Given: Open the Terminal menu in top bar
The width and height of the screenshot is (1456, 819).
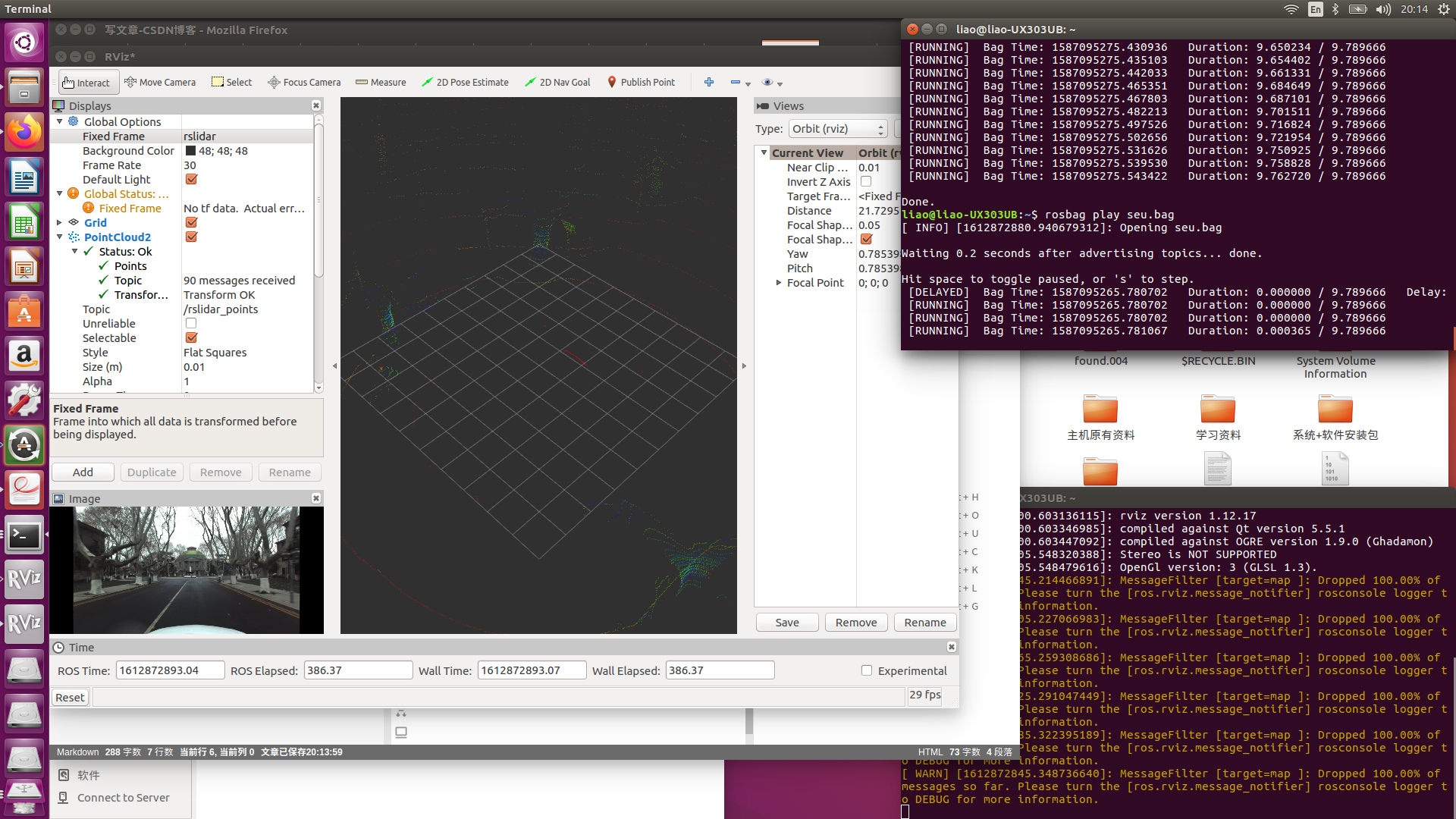Looking at the screenshot, I should (x=28, y=9).
